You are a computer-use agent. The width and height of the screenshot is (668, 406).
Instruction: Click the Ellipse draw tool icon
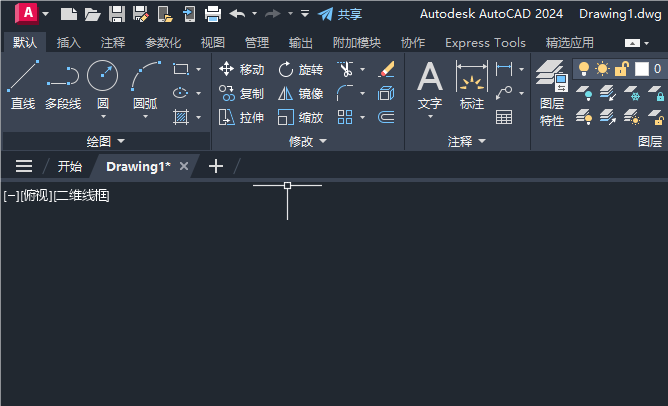[x=181, y=93]
